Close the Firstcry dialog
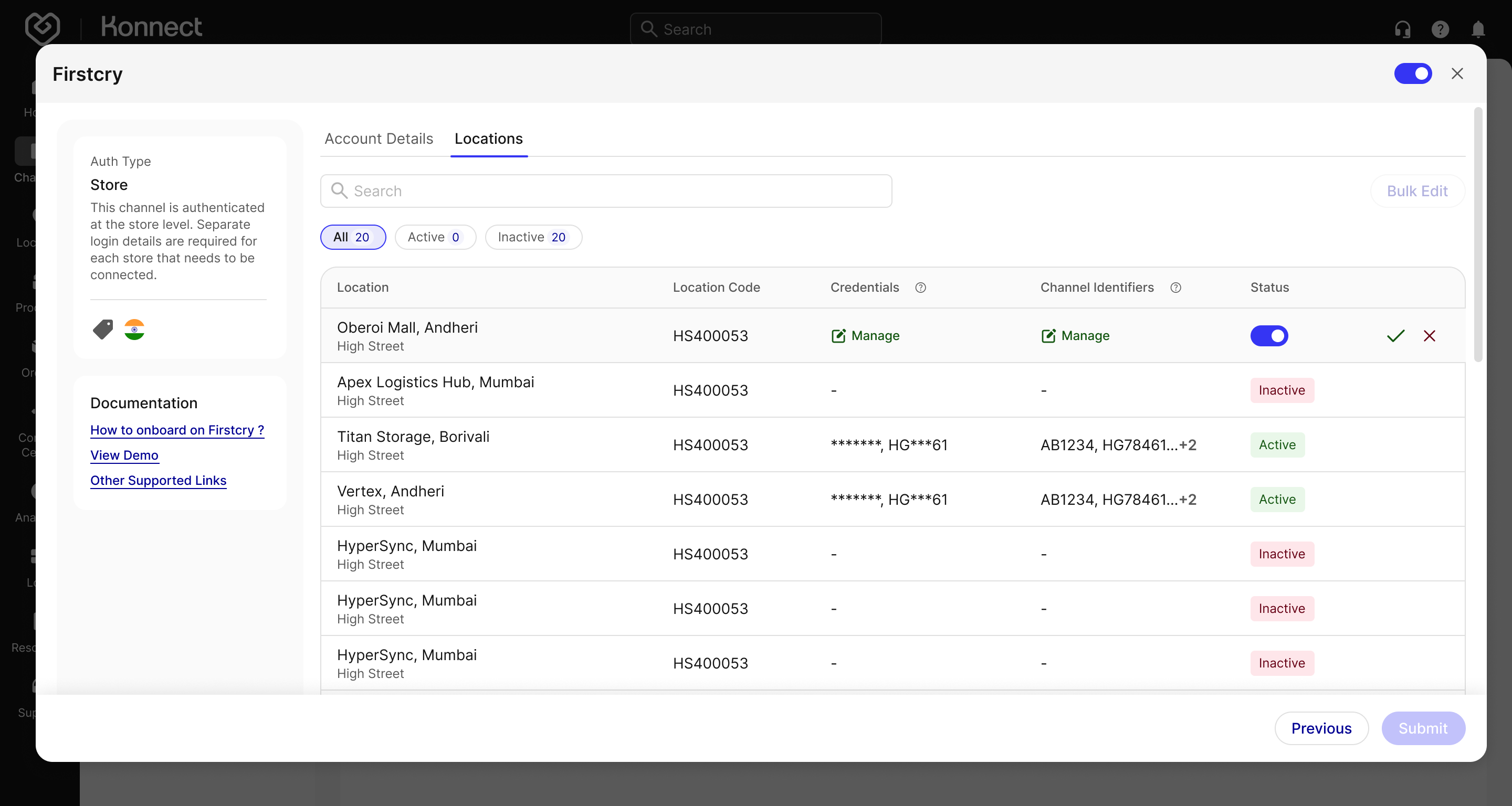 point(1457,74)
